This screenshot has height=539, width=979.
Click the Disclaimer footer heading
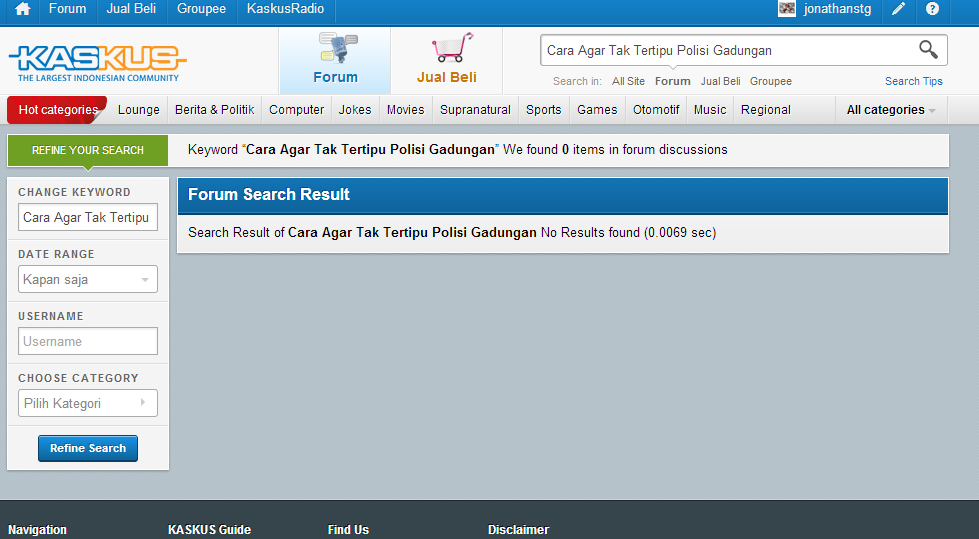click(x=518, y=530)
